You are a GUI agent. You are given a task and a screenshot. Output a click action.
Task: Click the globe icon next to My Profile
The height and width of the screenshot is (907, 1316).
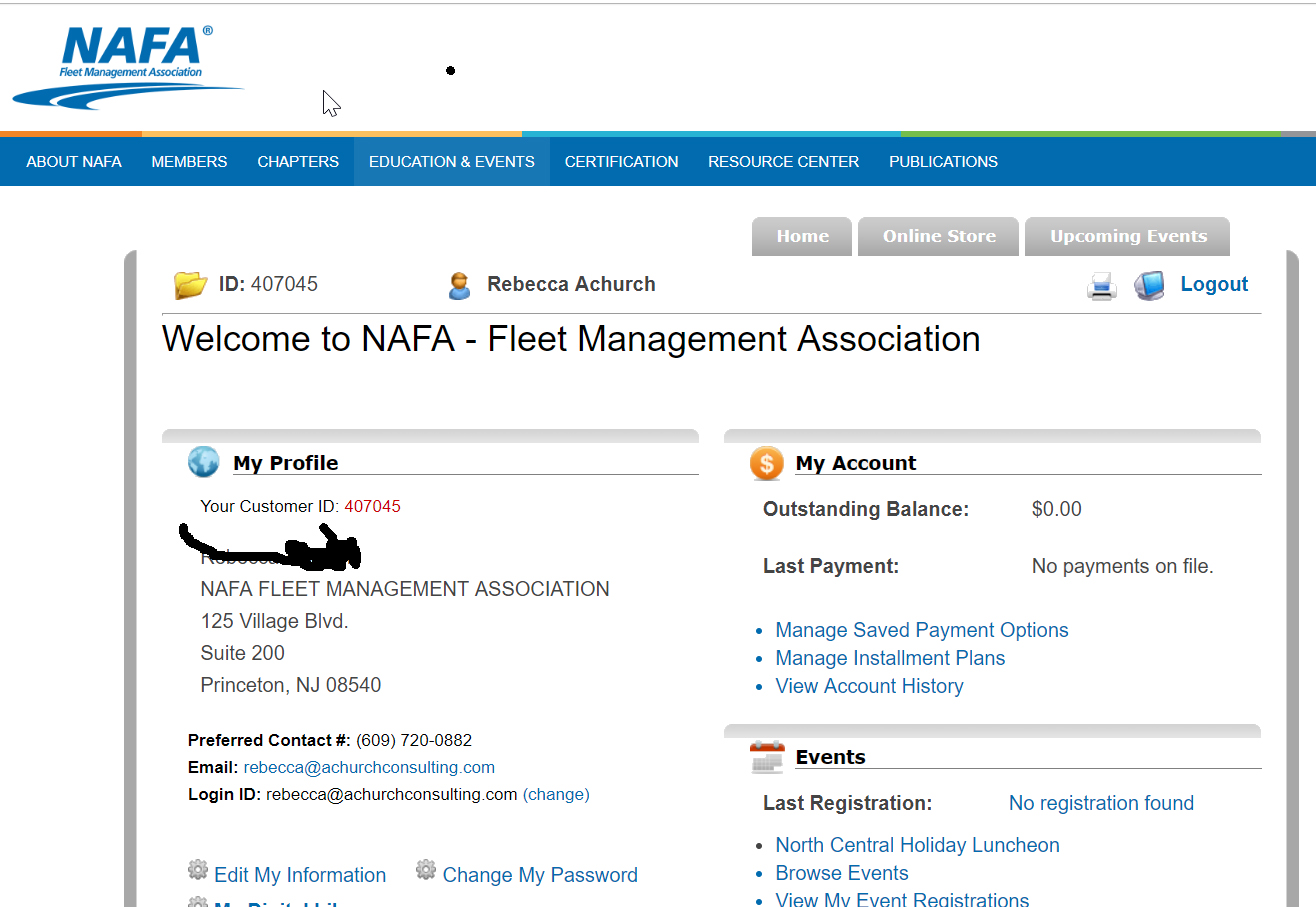203,462
